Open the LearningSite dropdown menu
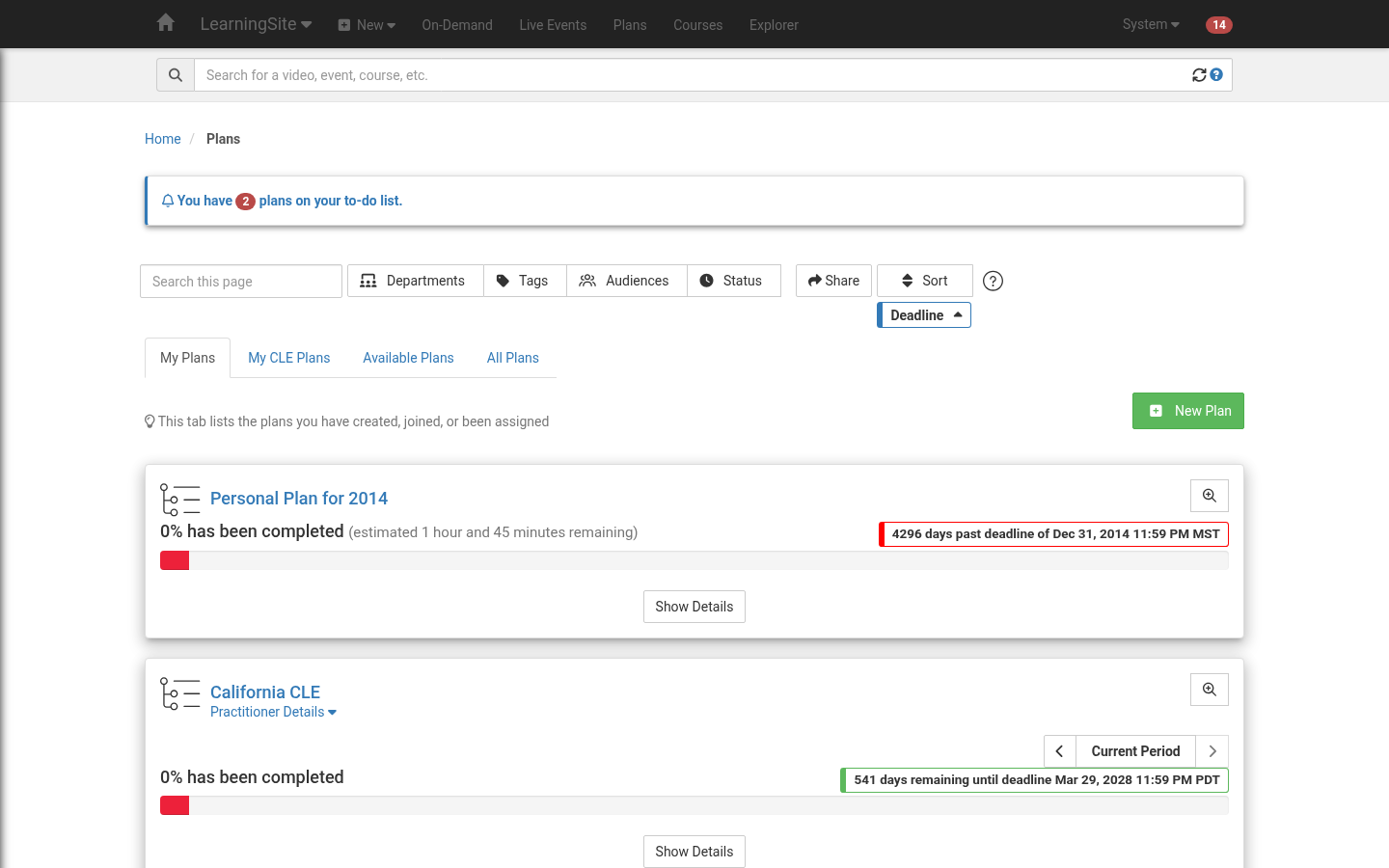This screenshot has height=868, width=1389. [x=256, y=24]
